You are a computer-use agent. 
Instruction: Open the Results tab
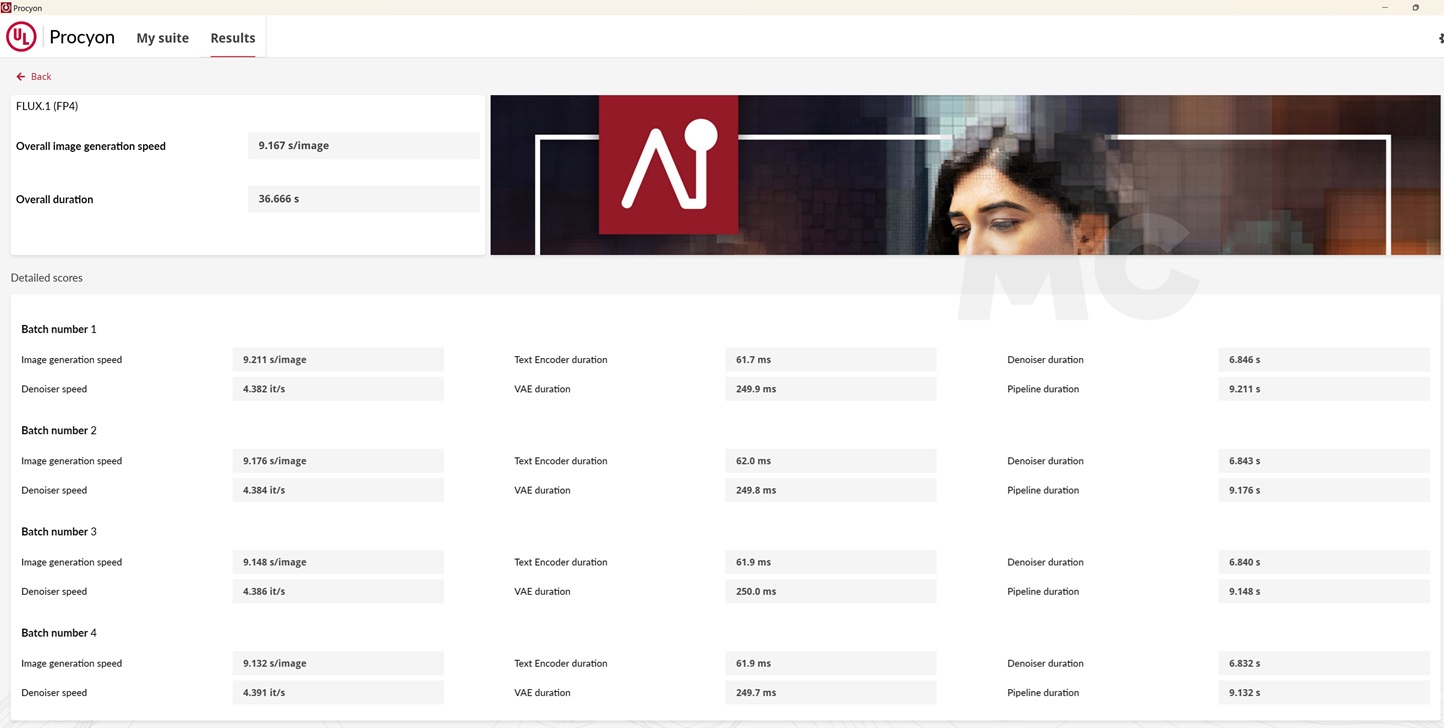tap(232, 38)
